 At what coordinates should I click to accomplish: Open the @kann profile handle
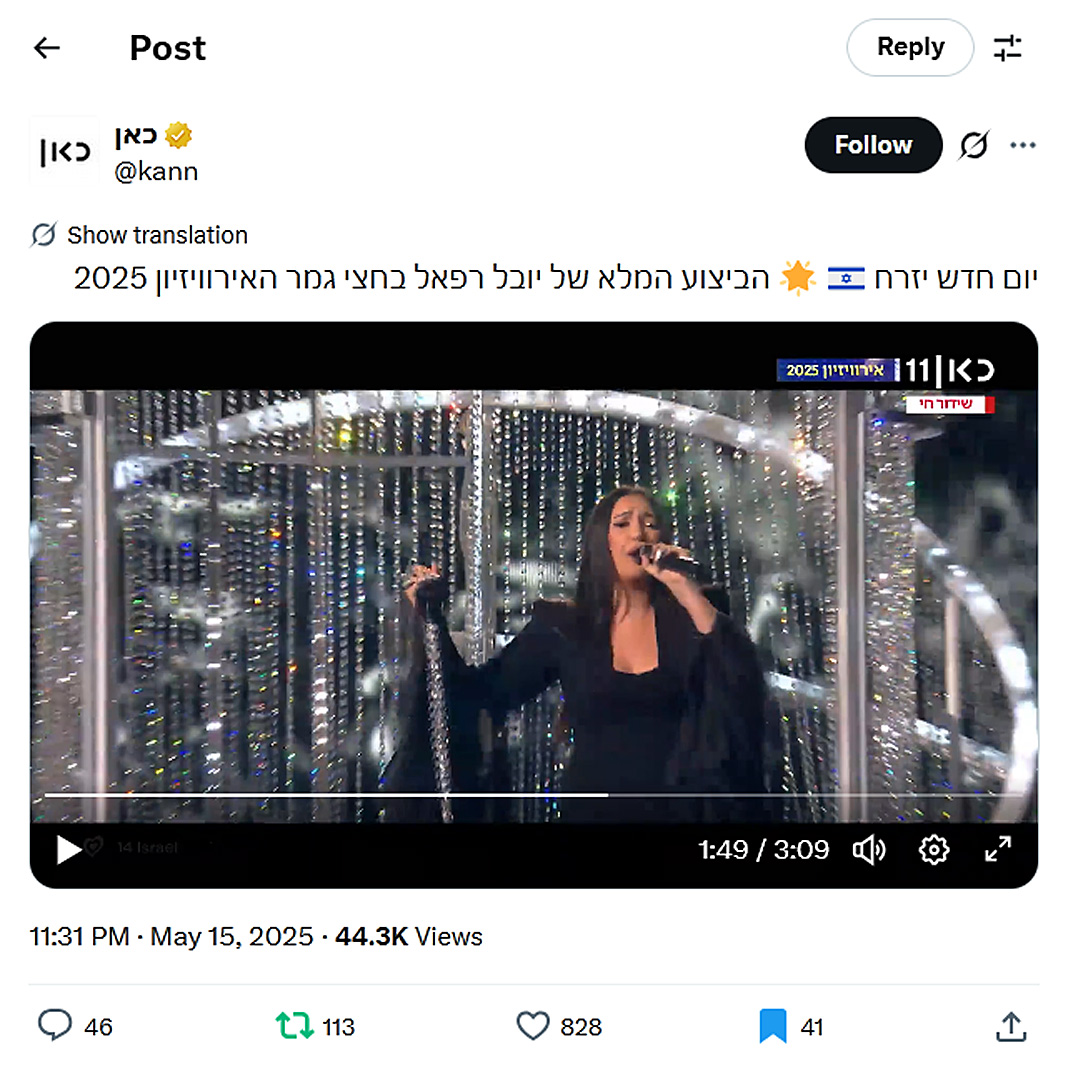click(x=156, y=172)
